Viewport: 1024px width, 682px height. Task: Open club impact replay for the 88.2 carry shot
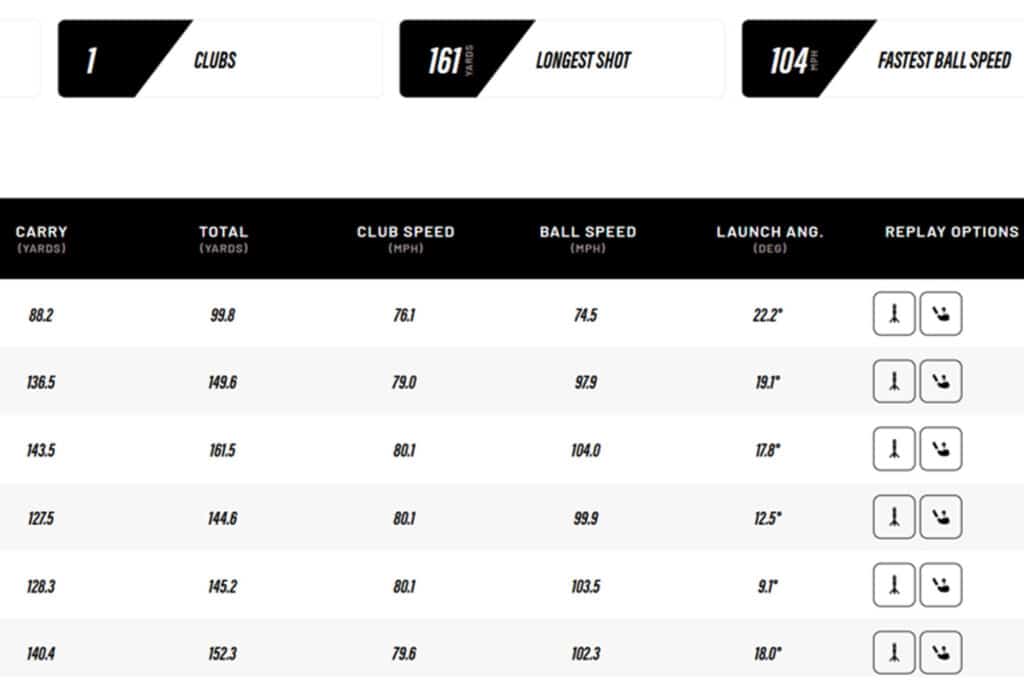941,314
